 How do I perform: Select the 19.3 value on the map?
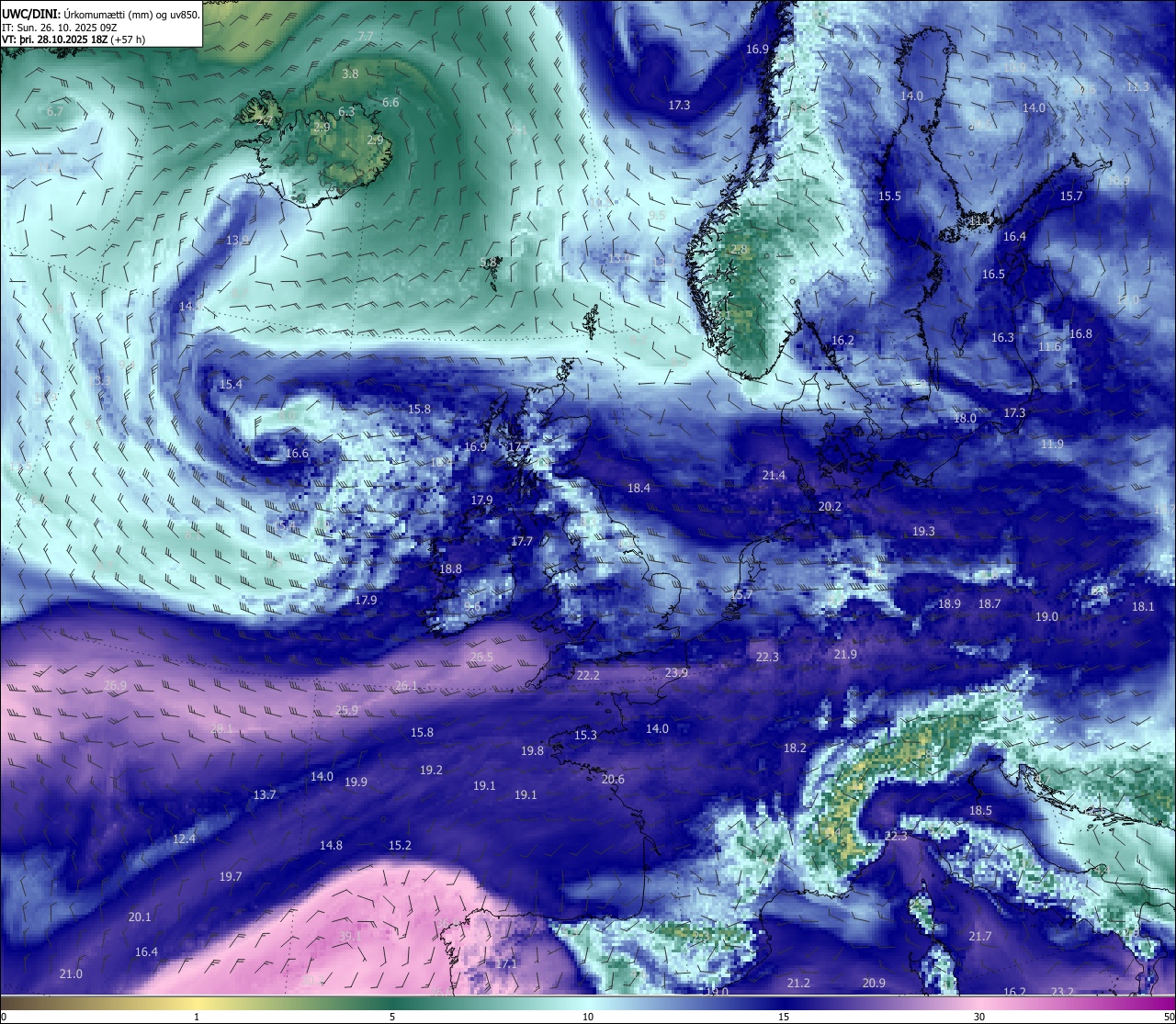point(923,531)
